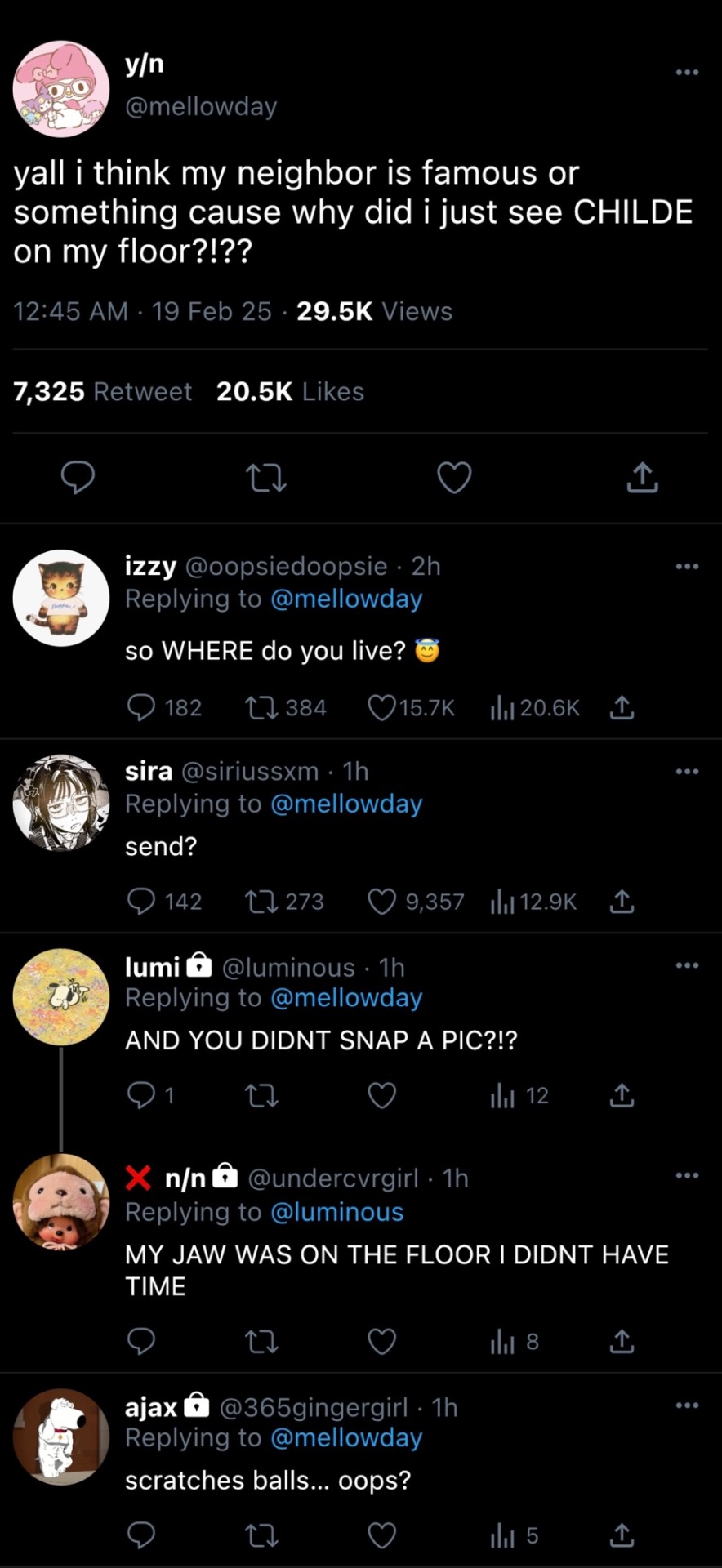This screenshot has height=1568, width=722.
Task: Open more options on izzy's reply
Action: point(687,566)
